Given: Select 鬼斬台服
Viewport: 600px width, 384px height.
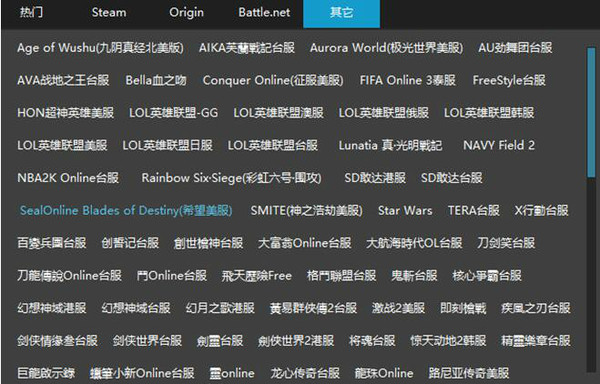Looking at the screenshot, I should coord(414,275).
